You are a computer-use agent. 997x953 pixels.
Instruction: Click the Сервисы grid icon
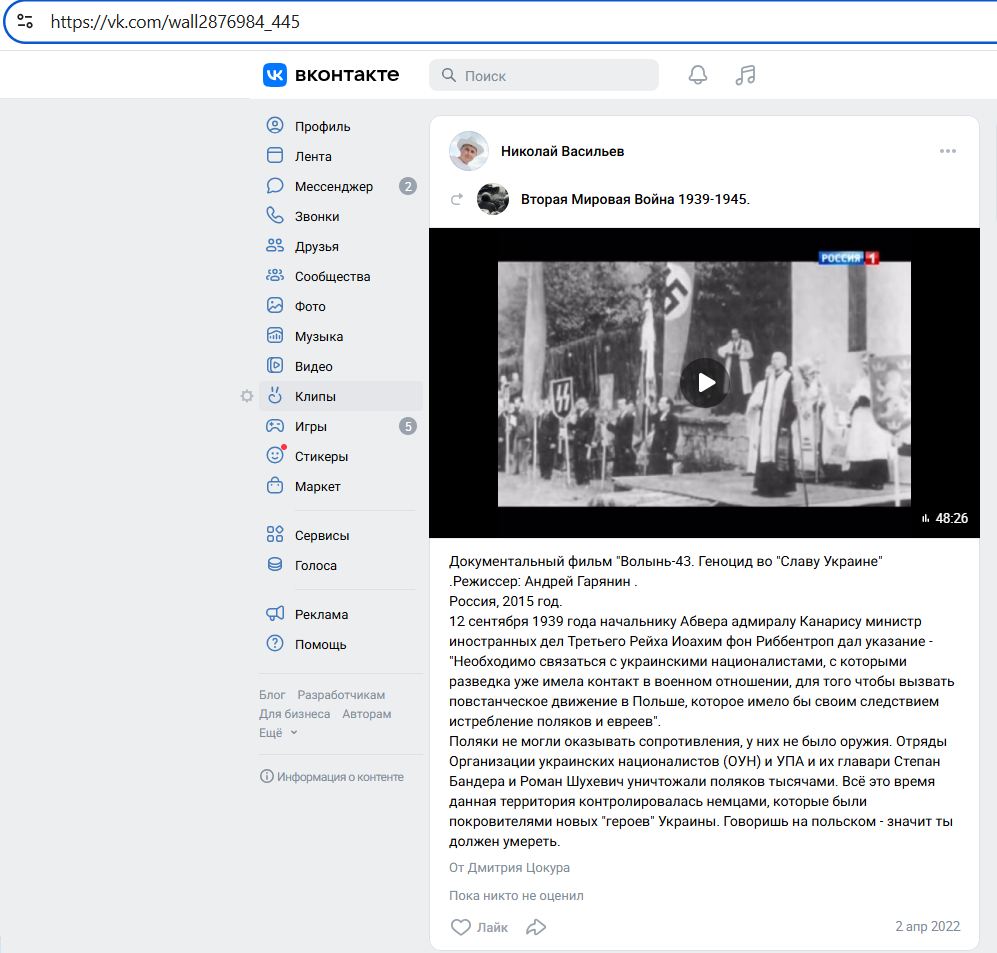[275, 534]
